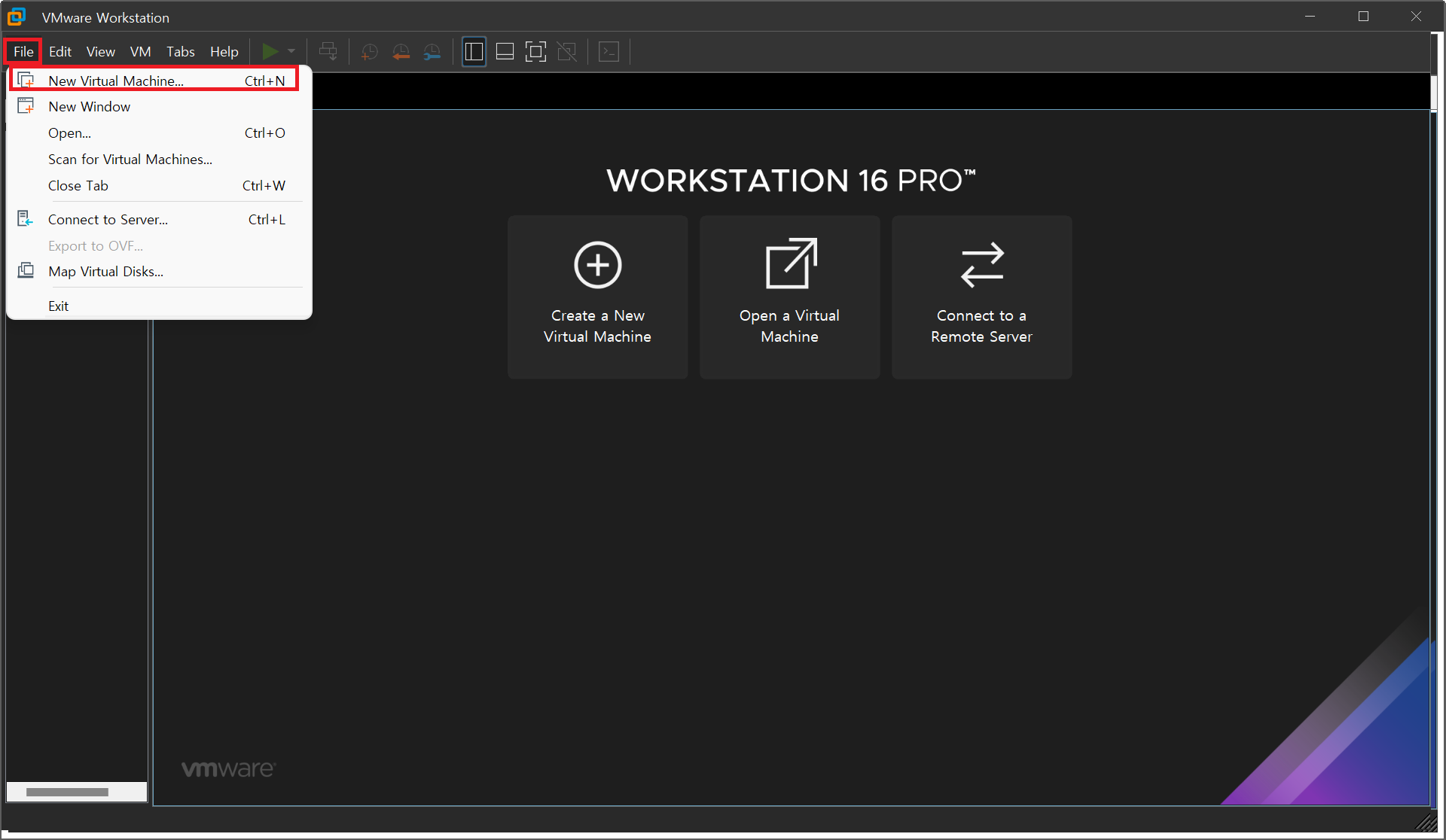Open the Edit menu
The image size is (1446, 840).
point(60,51)
